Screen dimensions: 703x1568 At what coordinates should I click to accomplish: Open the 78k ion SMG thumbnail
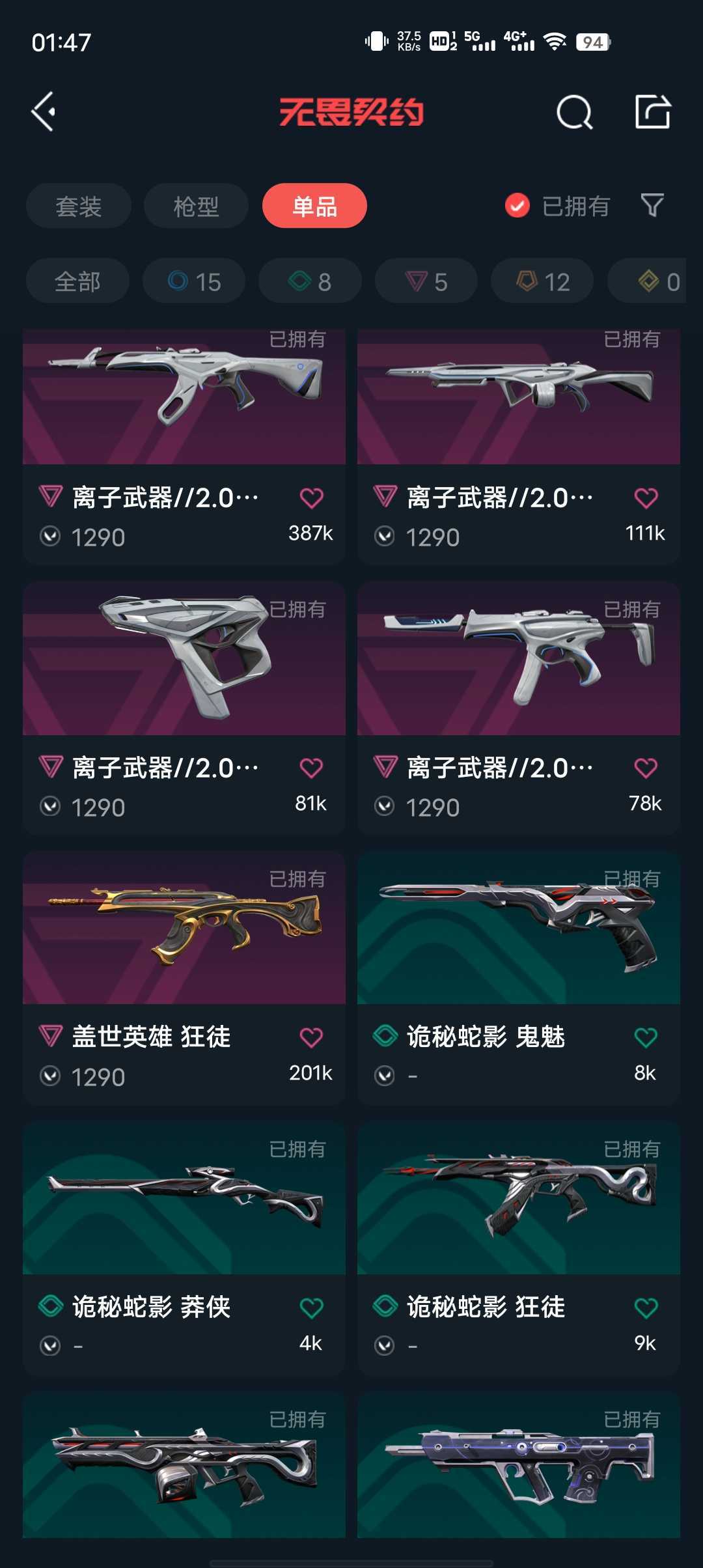(519, 658)
